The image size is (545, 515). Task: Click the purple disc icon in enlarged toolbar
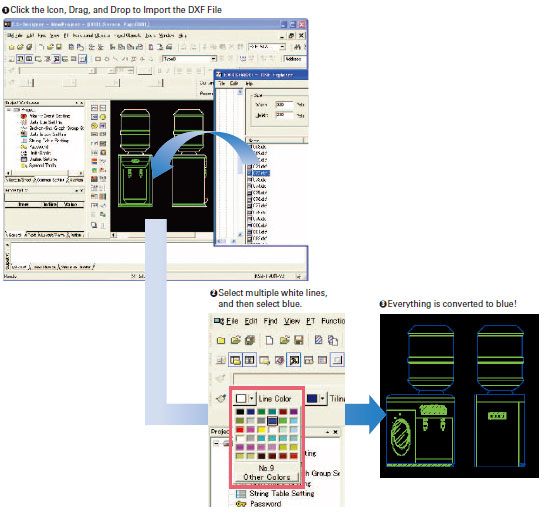pos(279,360)
